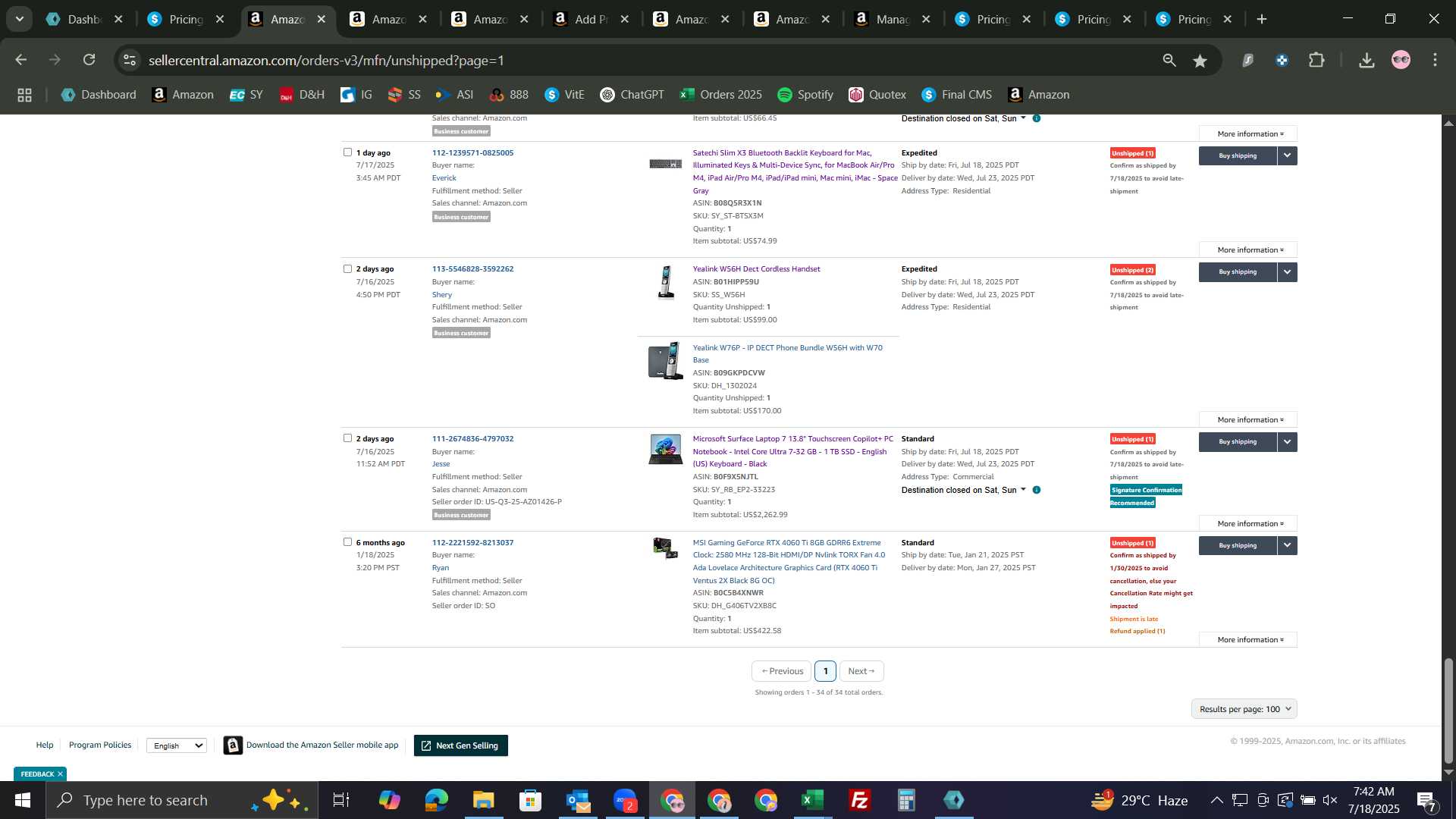The width and height of the screenshot is (1456, 819).
Task: Open the Results per page dropdown
Action: click(1244, 709)
